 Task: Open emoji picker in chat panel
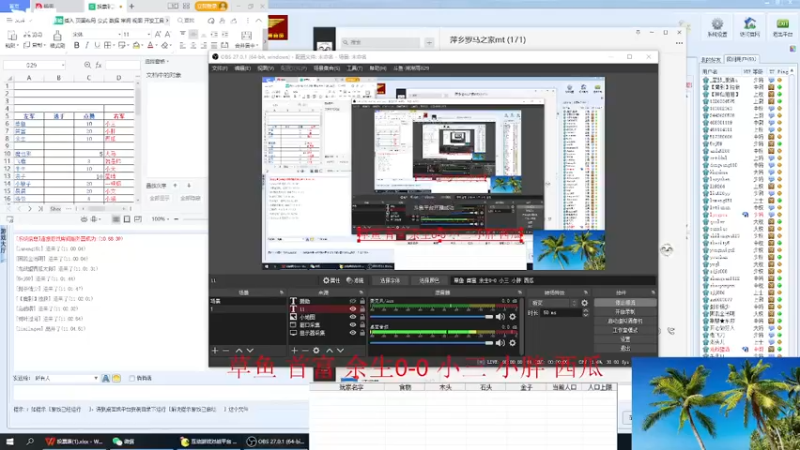[x=116, y=378]
